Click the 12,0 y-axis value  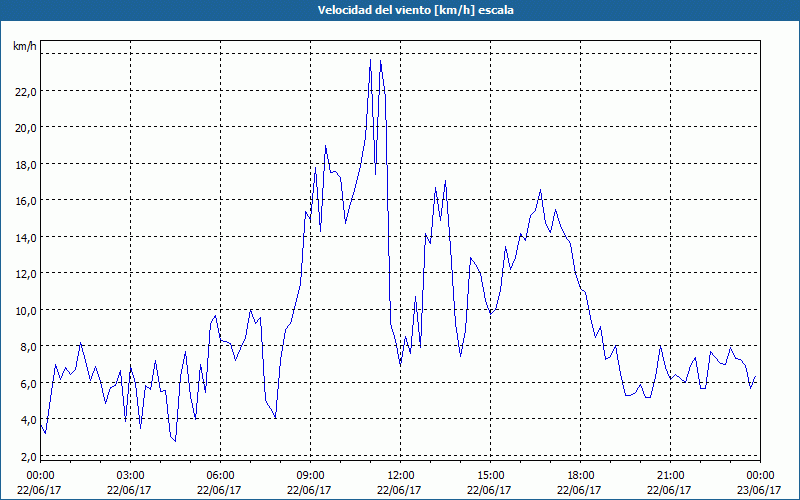[26, 274]
